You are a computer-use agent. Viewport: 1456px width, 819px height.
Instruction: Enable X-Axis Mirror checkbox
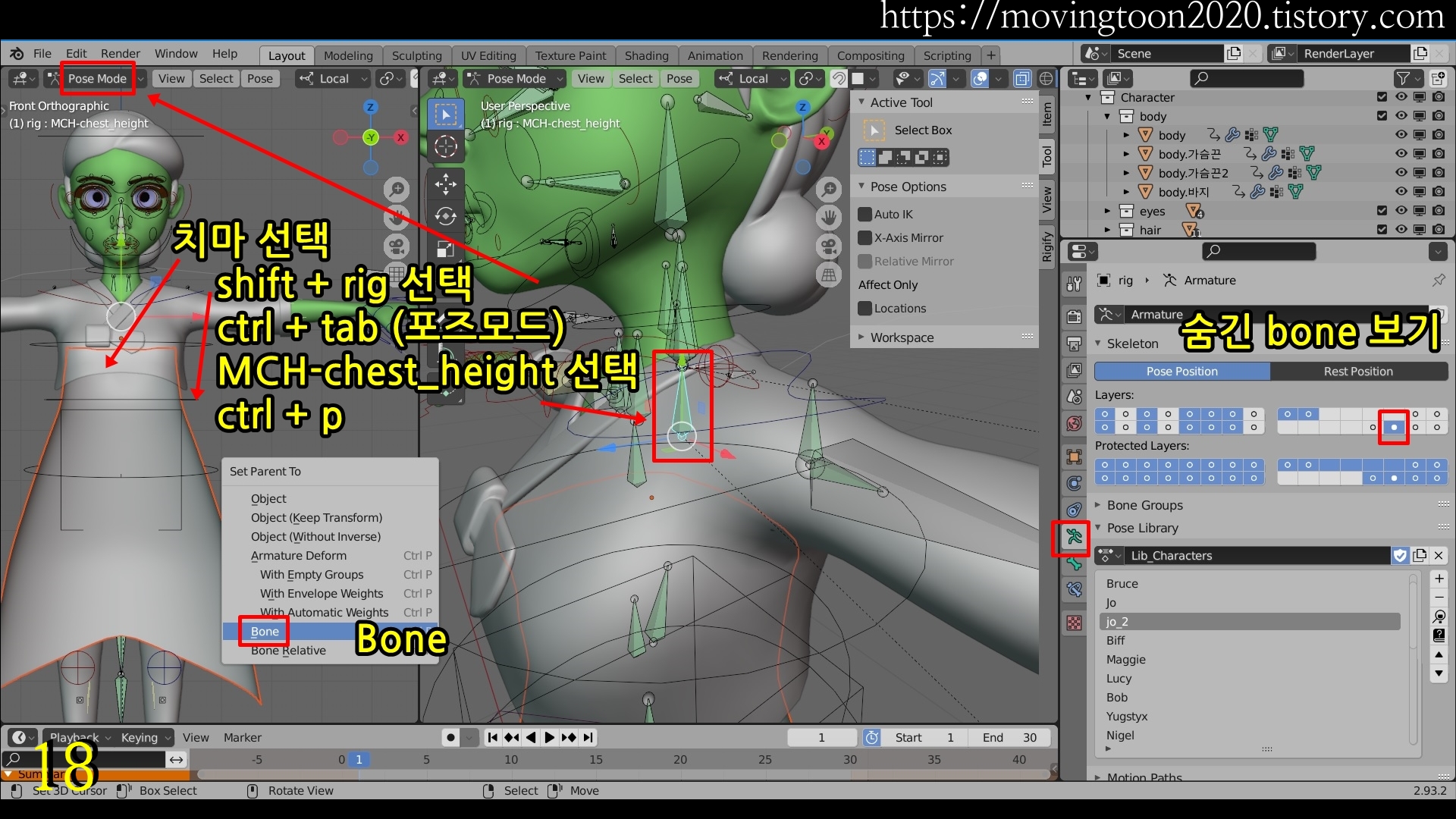click(864, 238)
